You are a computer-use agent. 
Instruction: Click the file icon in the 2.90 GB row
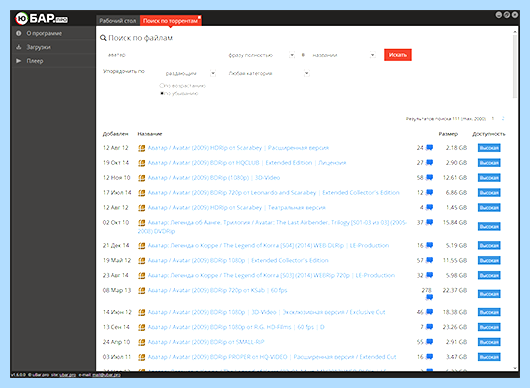(142, 163)
